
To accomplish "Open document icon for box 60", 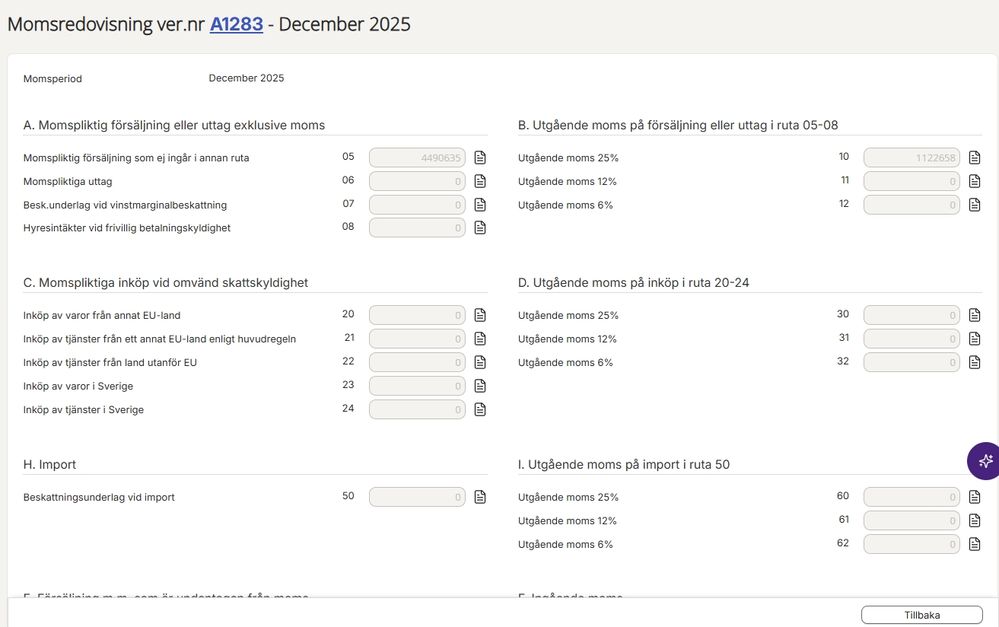I will pos(974,496).
